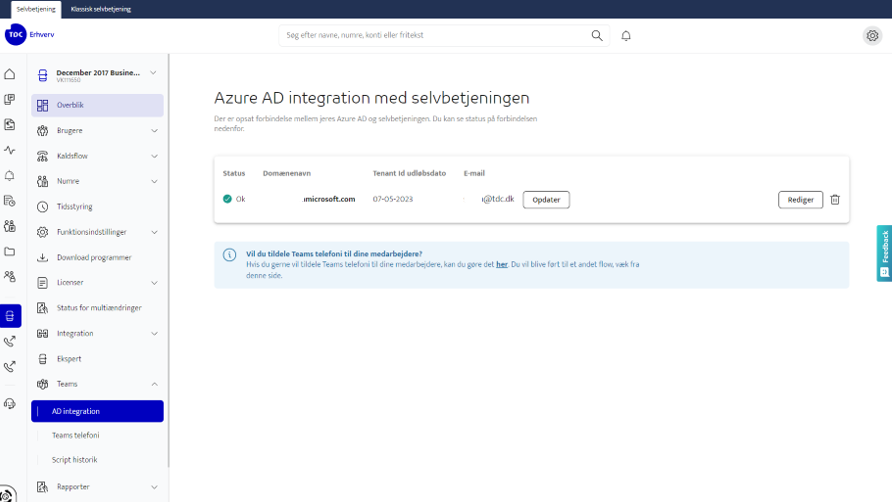The image size is (893, 502).
Task: Click the Ok status value
Action: pyautogui.click(x=234, y=199)
